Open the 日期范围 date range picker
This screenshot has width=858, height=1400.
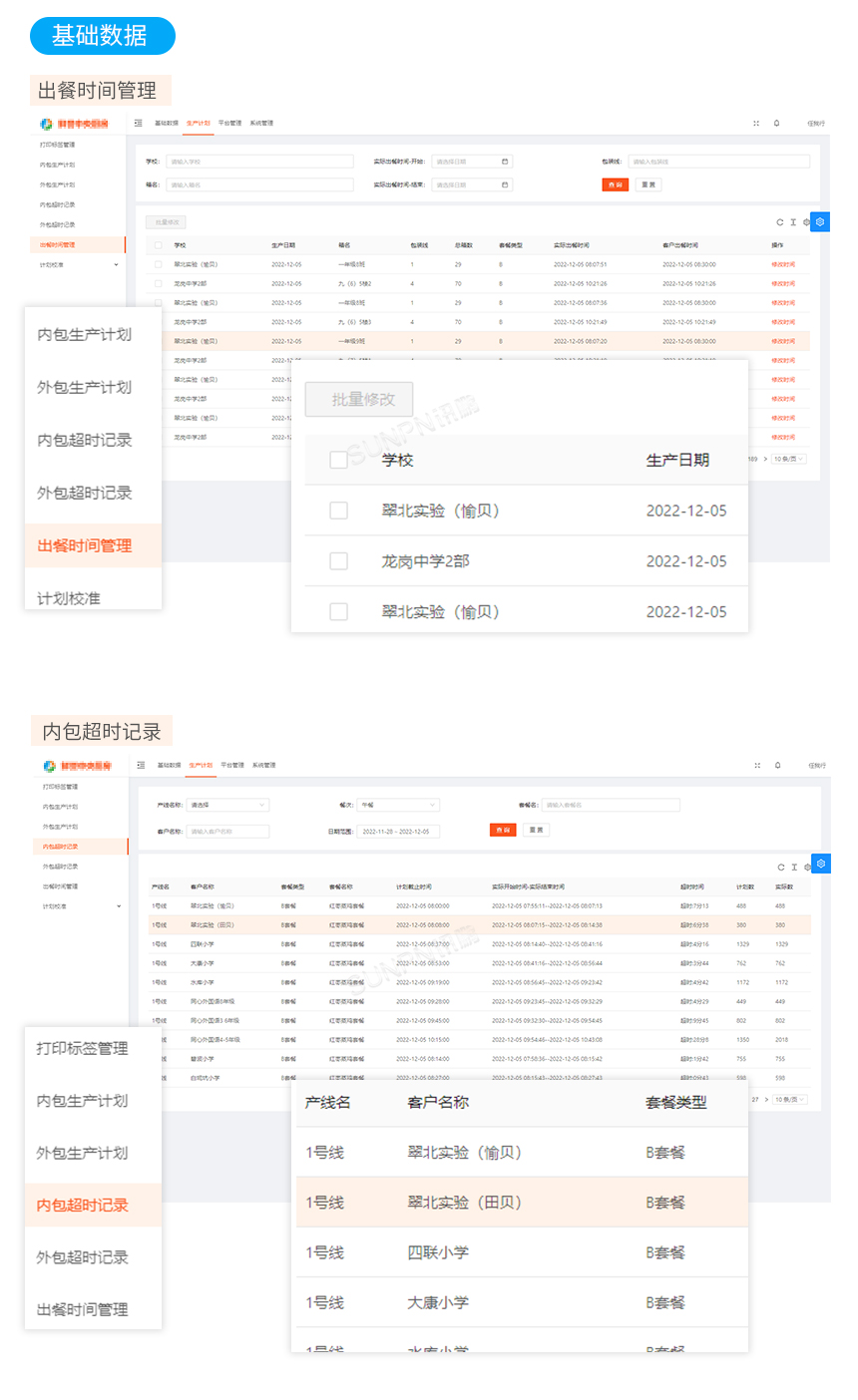coord(398,831)
